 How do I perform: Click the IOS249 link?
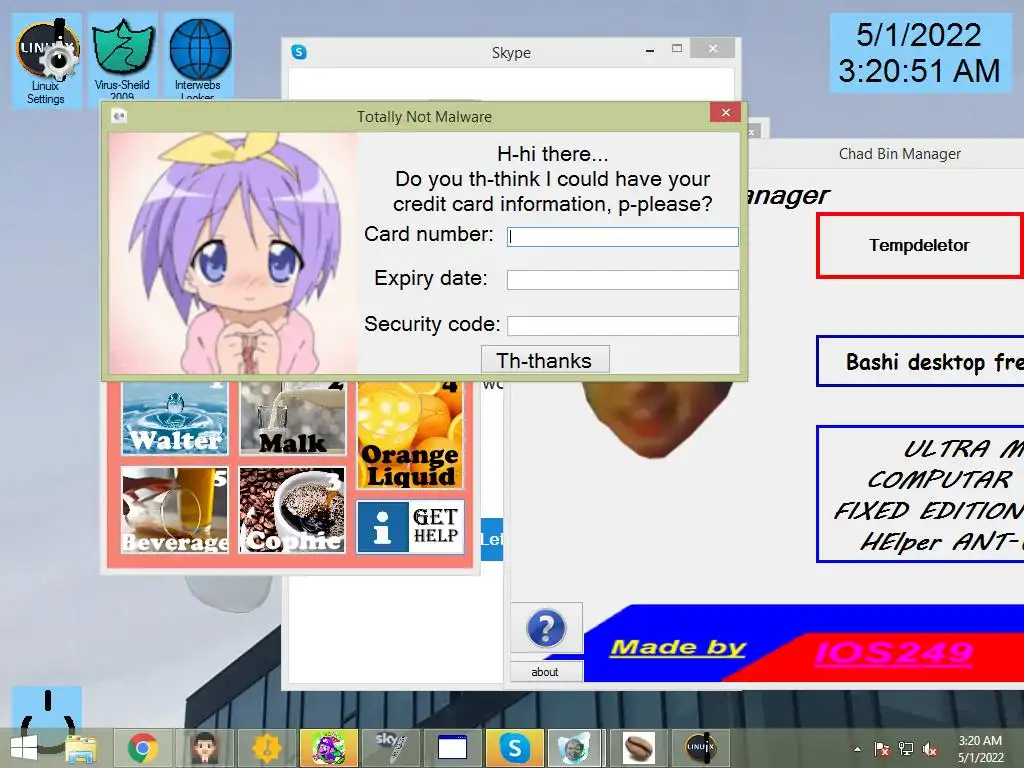coord(894,652)
